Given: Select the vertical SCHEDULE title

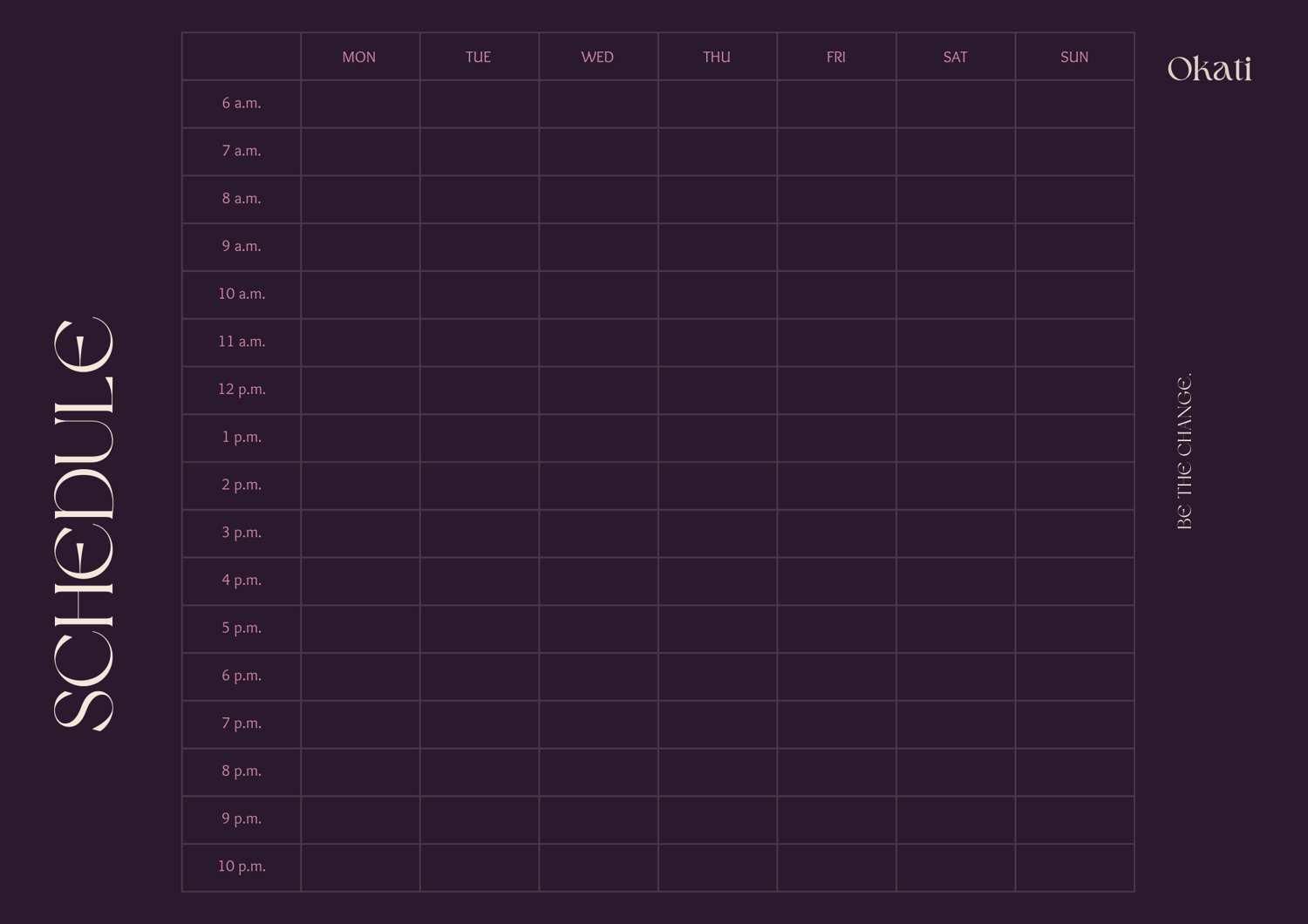Looking at the screenshot, I should (84, 523).
